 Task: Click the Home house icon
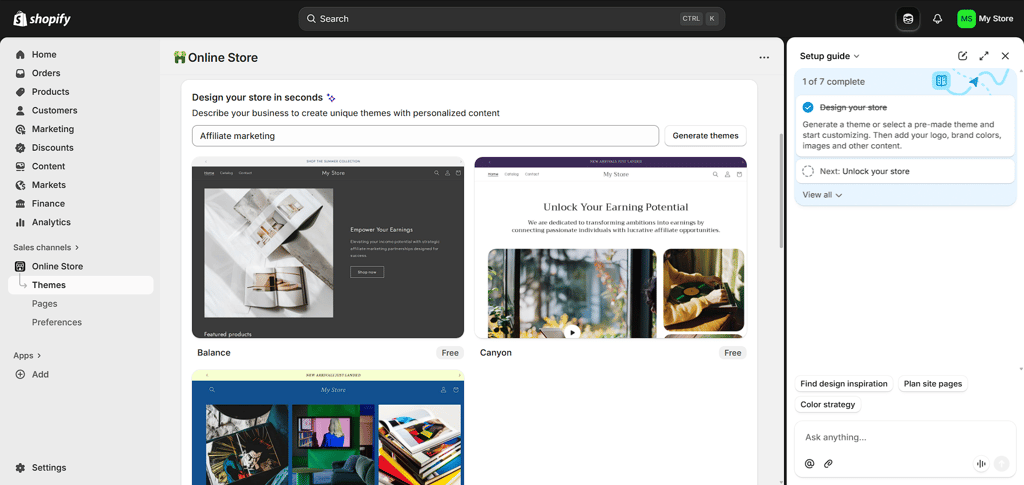(20, 55)
